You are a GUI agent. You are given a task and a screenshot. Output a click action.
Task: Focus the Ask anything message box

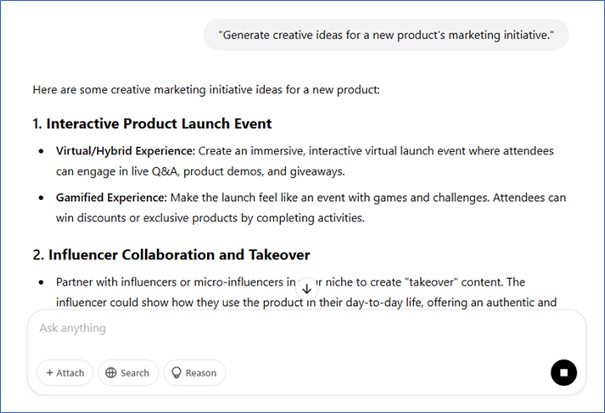(290, 328)
